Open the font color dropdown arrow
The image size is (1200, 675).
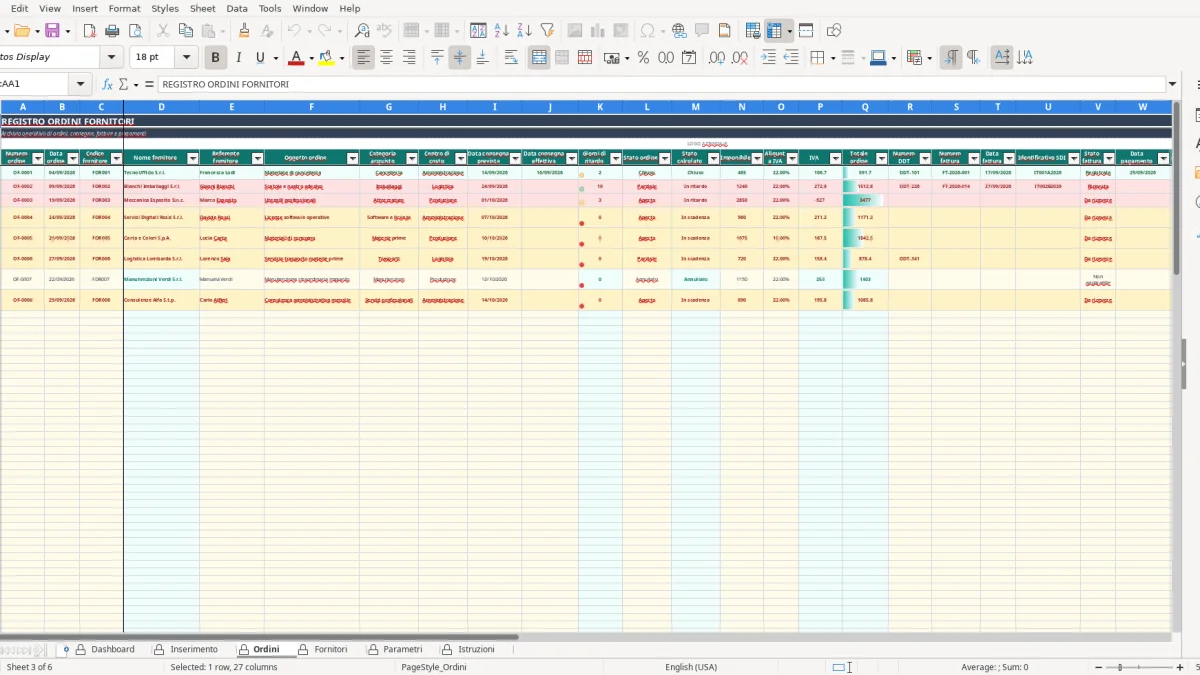311,58
